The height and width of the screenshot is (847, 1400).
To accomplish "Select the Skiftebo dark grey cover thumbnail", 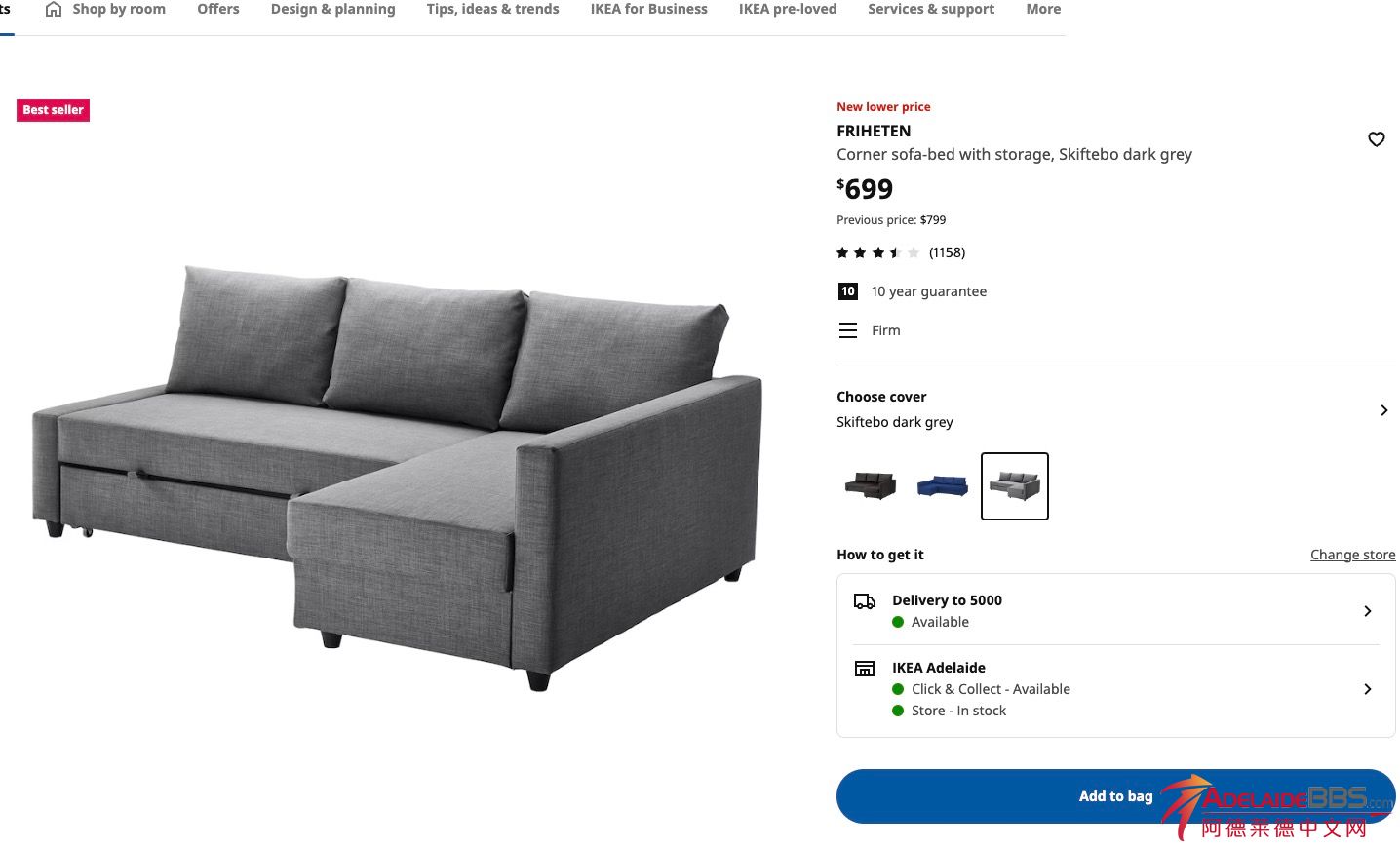I will (1015, 485).
